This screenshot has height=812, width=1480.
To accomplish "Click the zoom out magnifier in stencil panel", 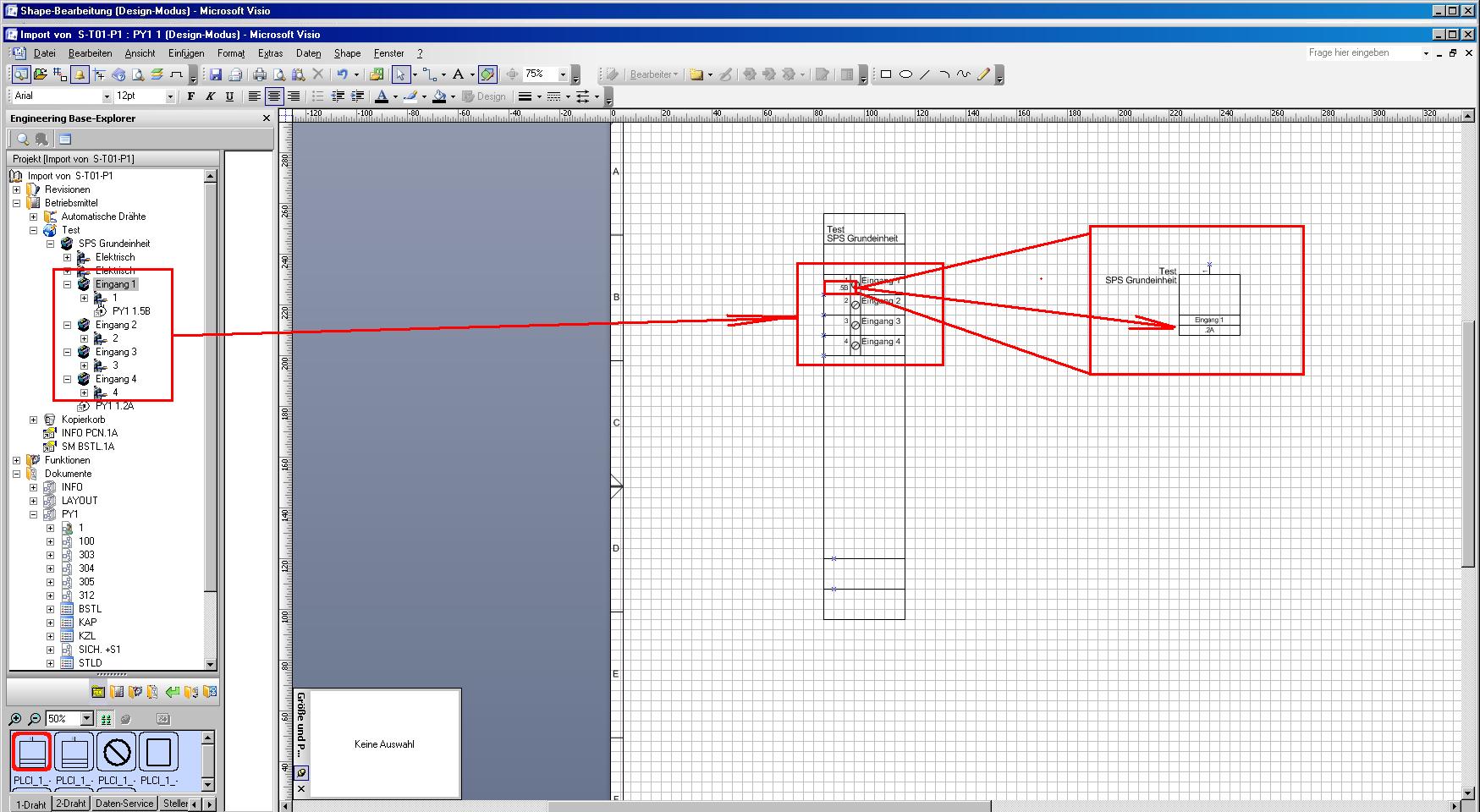I will pyautogui.click(x=35, y=719).
